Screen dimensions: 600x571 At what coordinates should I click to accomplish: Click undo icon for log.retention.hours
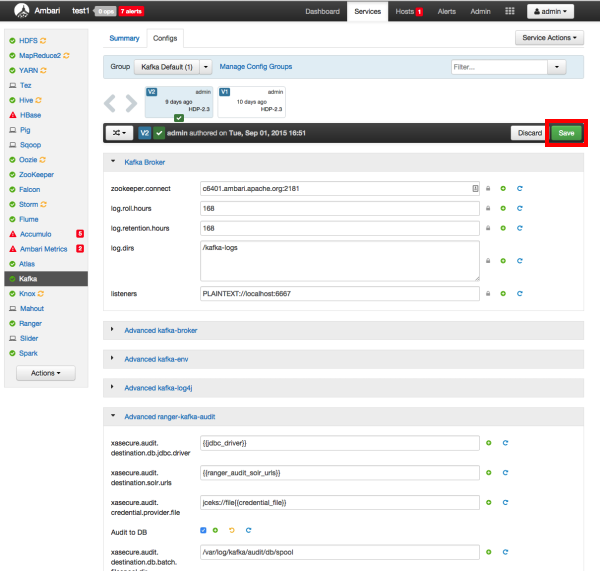pos(520,228)
